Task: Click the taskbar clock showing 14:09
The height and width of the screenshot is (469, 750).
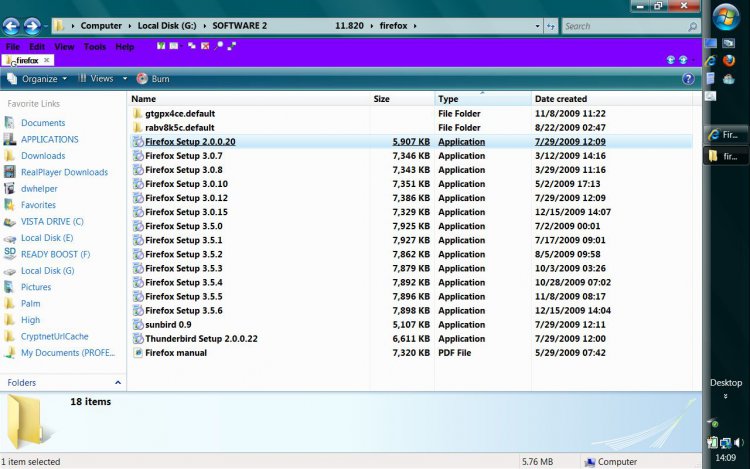Action: click(726, 458)
